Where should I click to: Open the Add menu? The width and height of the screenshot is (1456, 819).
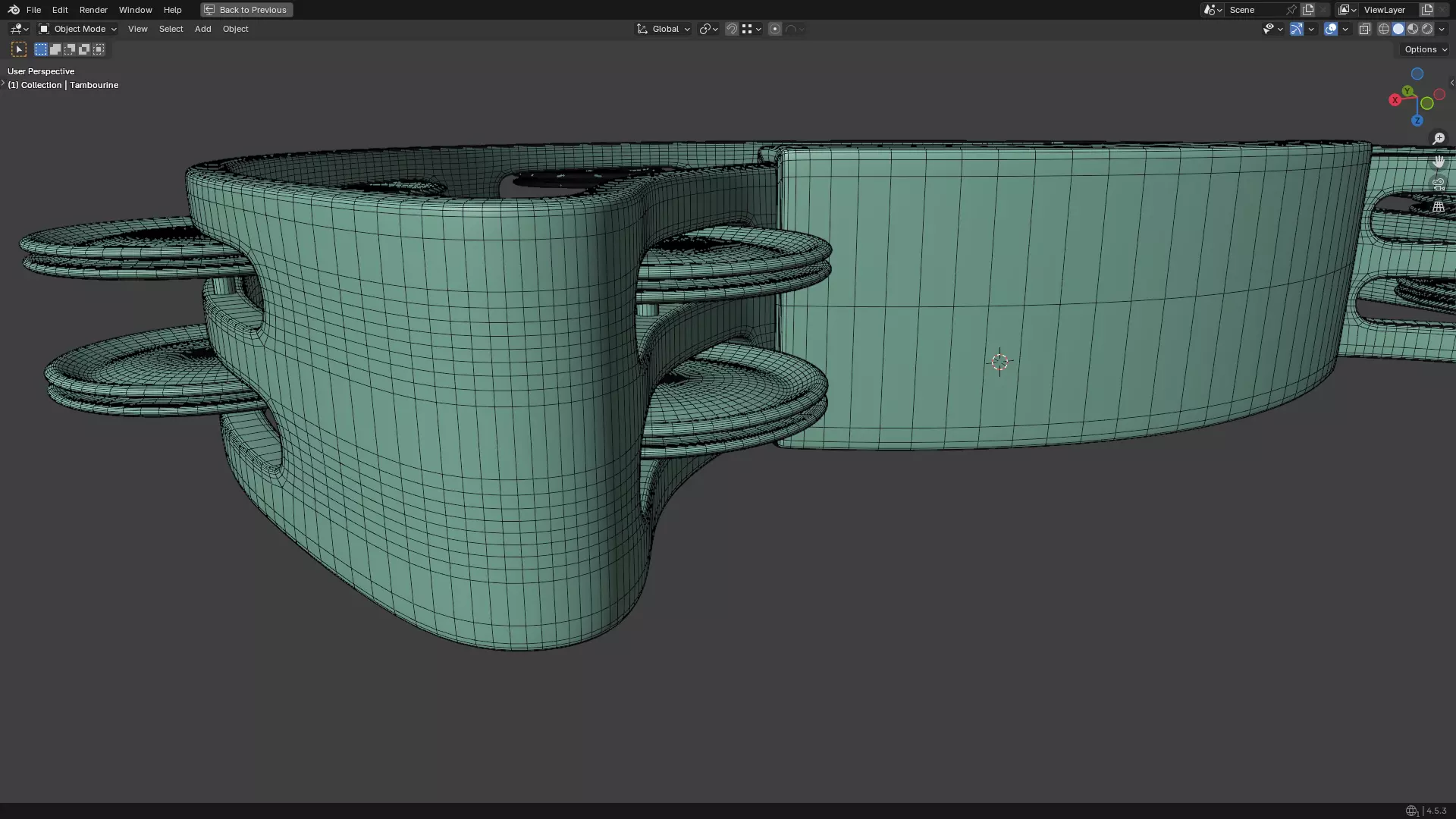click(202, 29)
